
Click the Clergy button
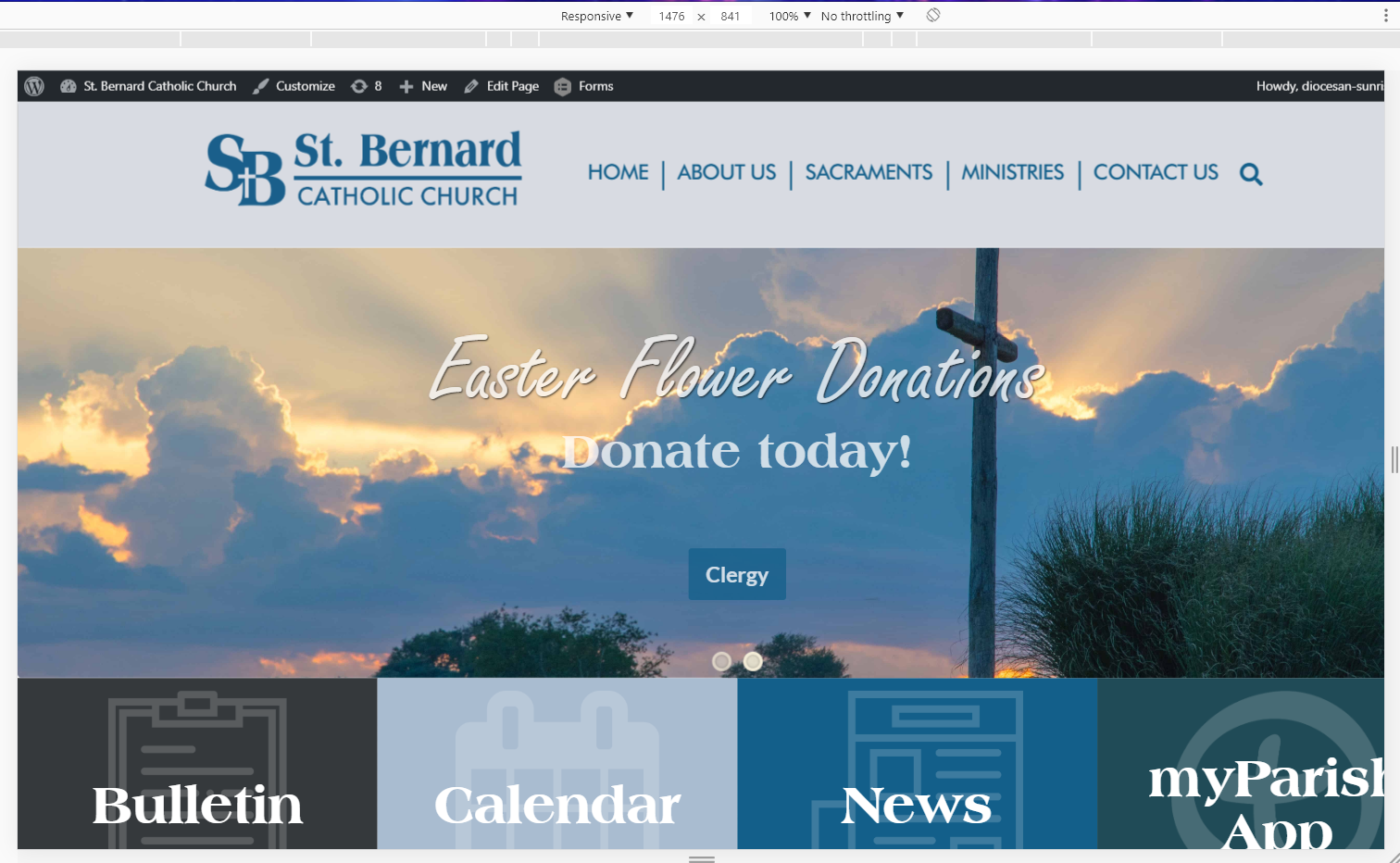tap(737, 574)
